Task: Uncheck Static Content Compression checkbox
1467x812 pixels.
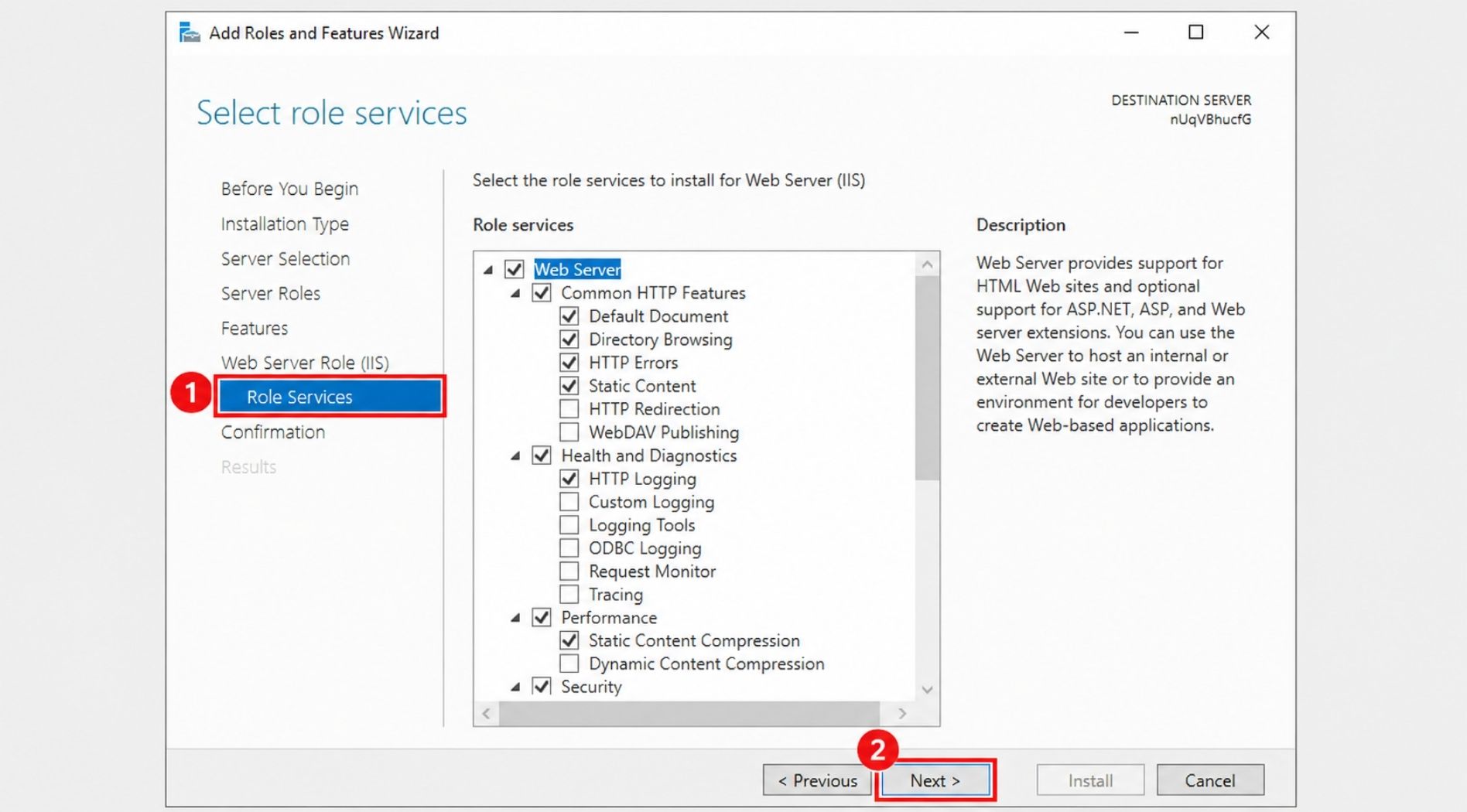Action: pos(569,641)
